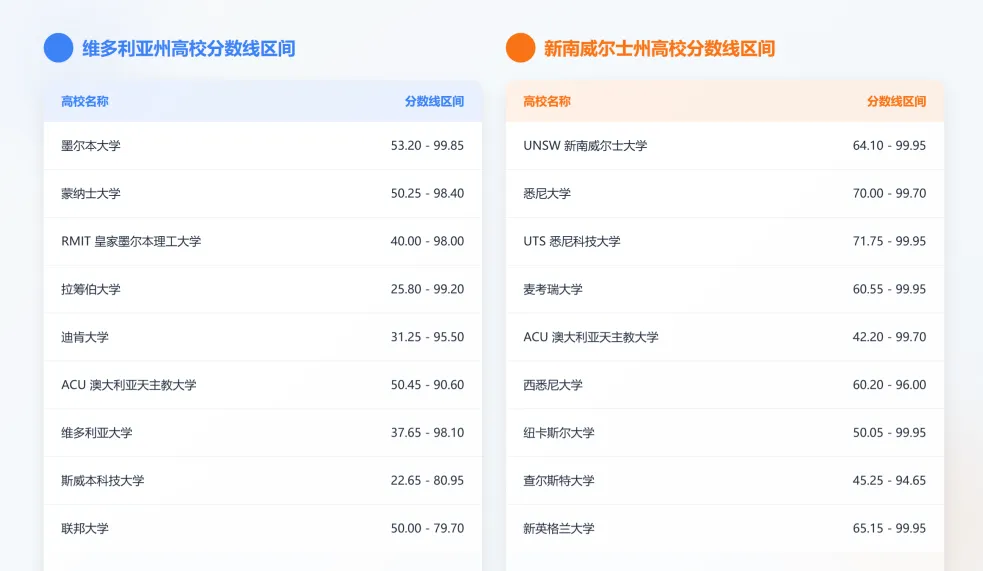Select UNSW 新南威尔士大学
This screenshot has width=983, height=571.
(586, 145)
